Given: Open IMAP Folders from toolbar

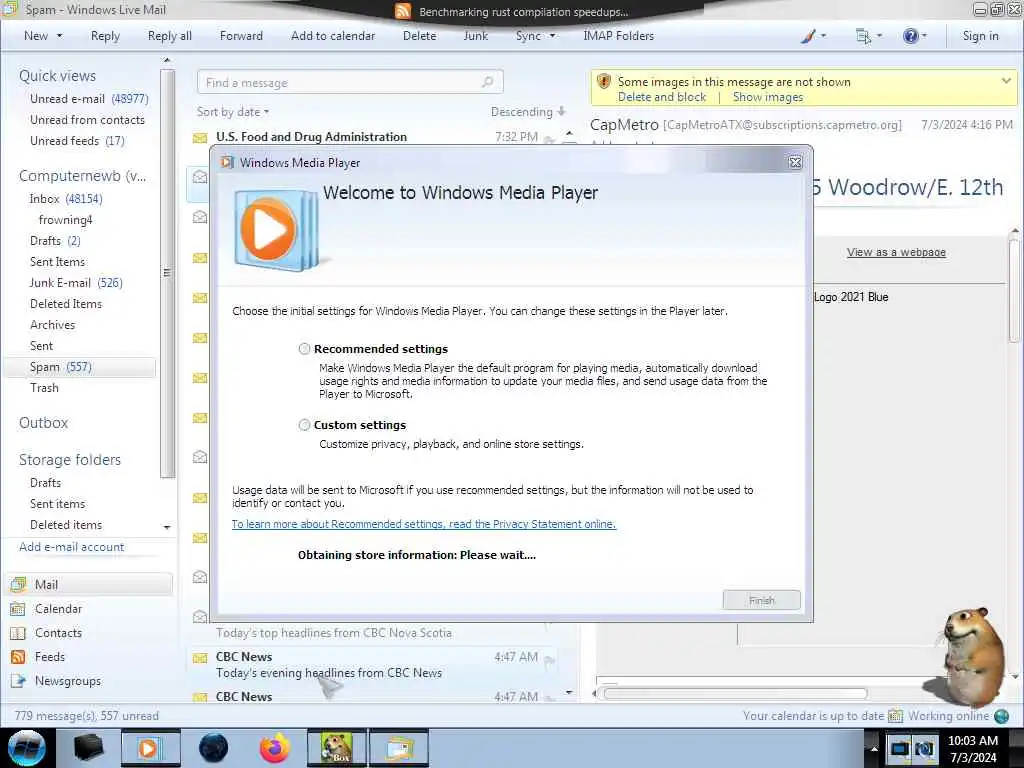Looking at the screenshot, I should pos(618,36).
